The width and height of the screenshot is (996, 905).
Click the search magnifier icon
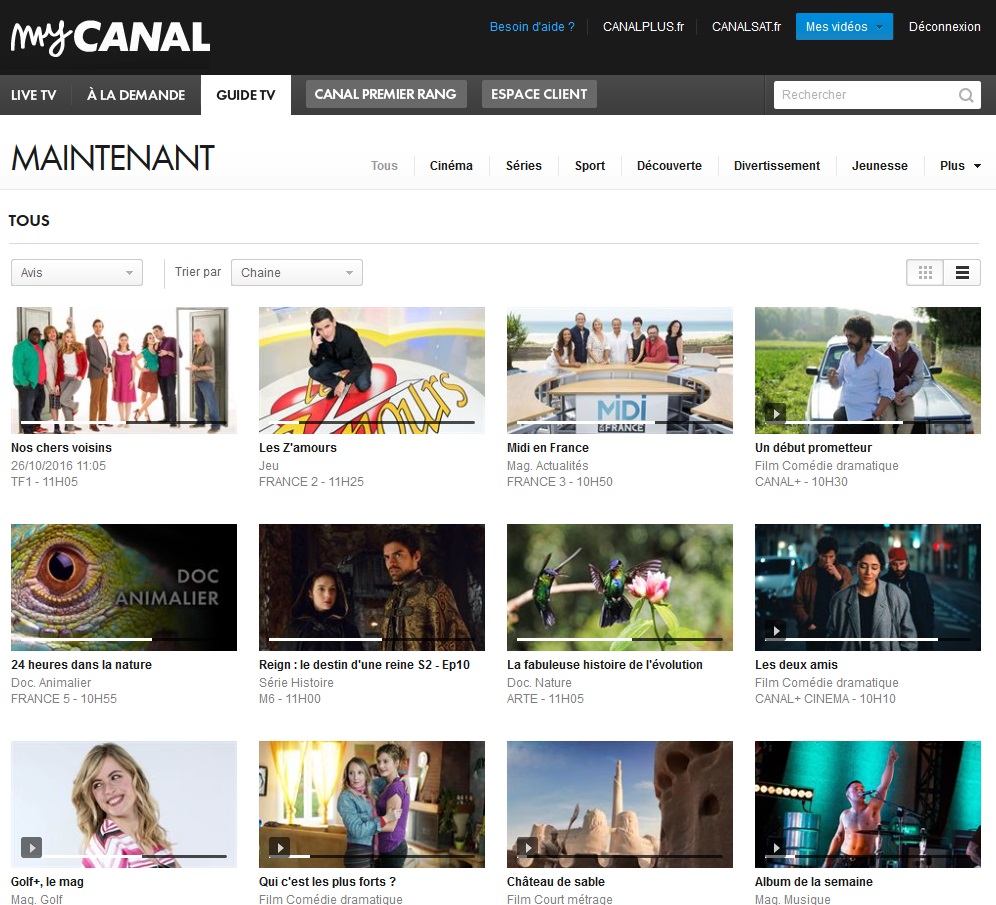point(965,94)
